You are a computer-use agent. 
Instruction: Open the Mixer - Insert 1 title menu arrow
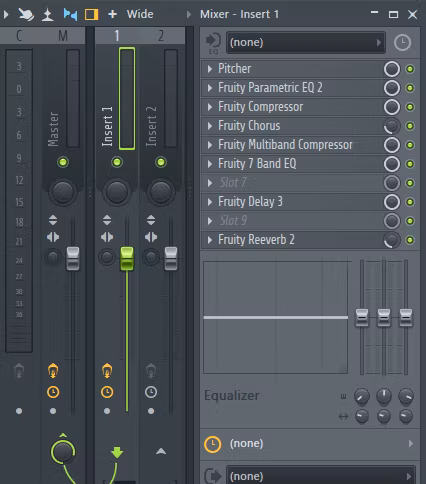click(189, 14)
